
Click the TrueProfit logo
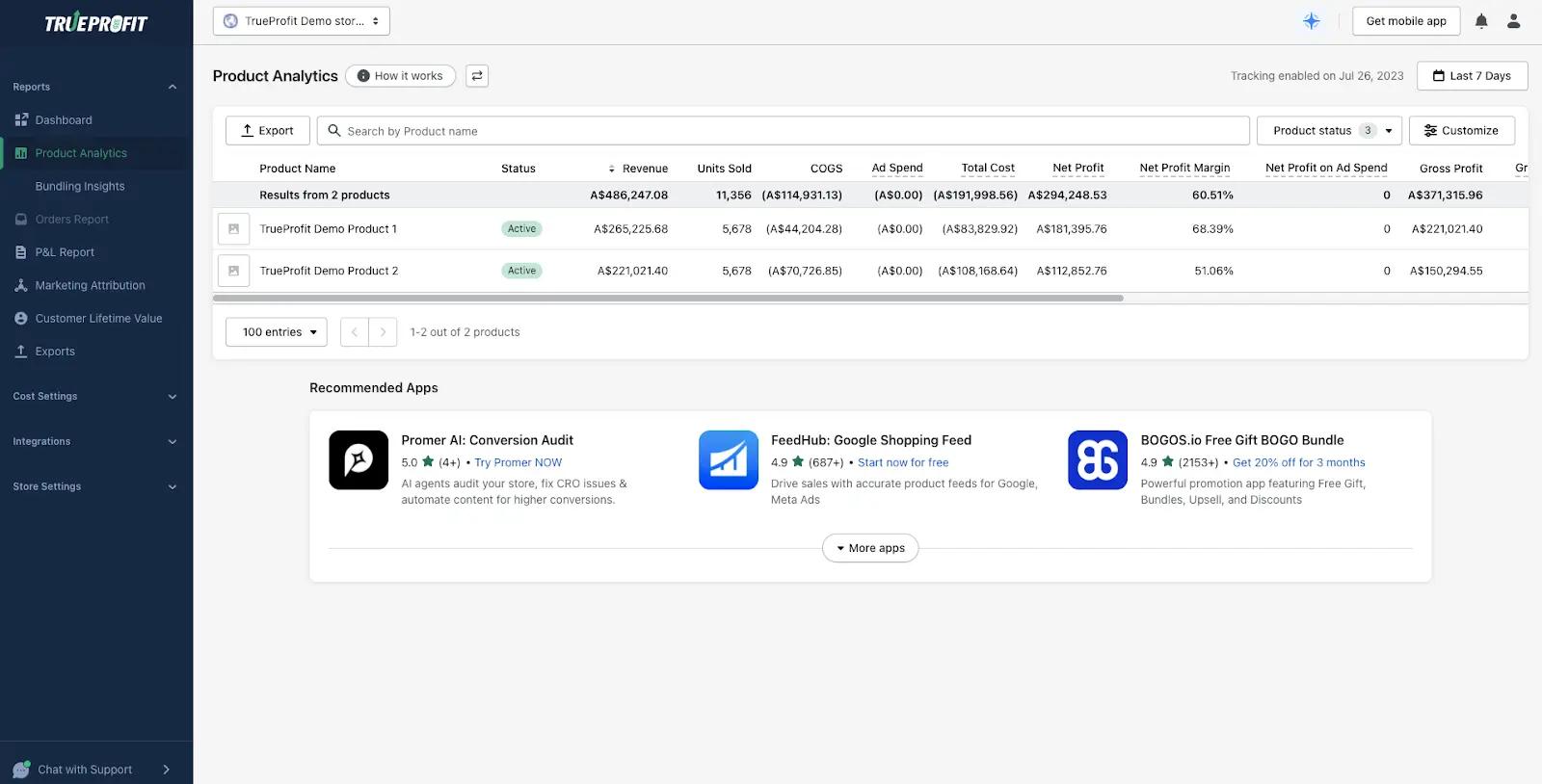(96, 23)
